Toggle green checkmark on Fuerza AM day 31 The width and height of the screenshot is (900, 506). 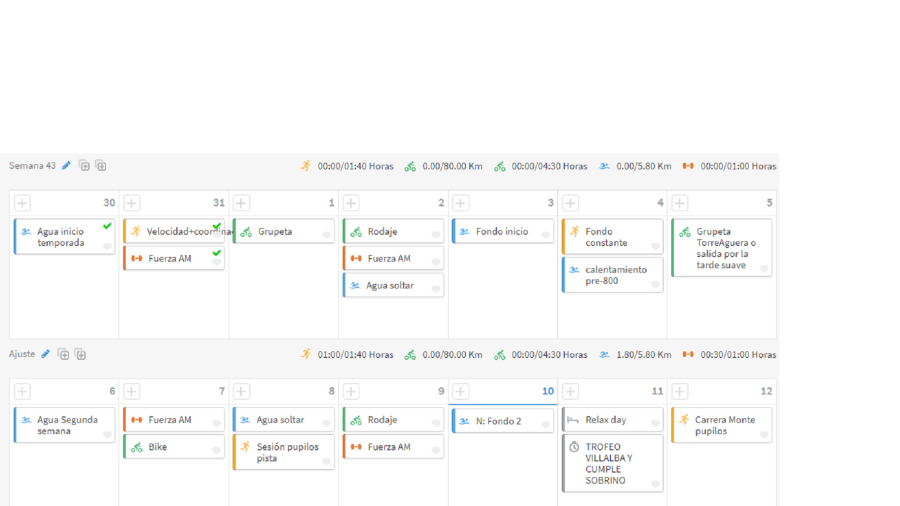[x=216, y=253]
